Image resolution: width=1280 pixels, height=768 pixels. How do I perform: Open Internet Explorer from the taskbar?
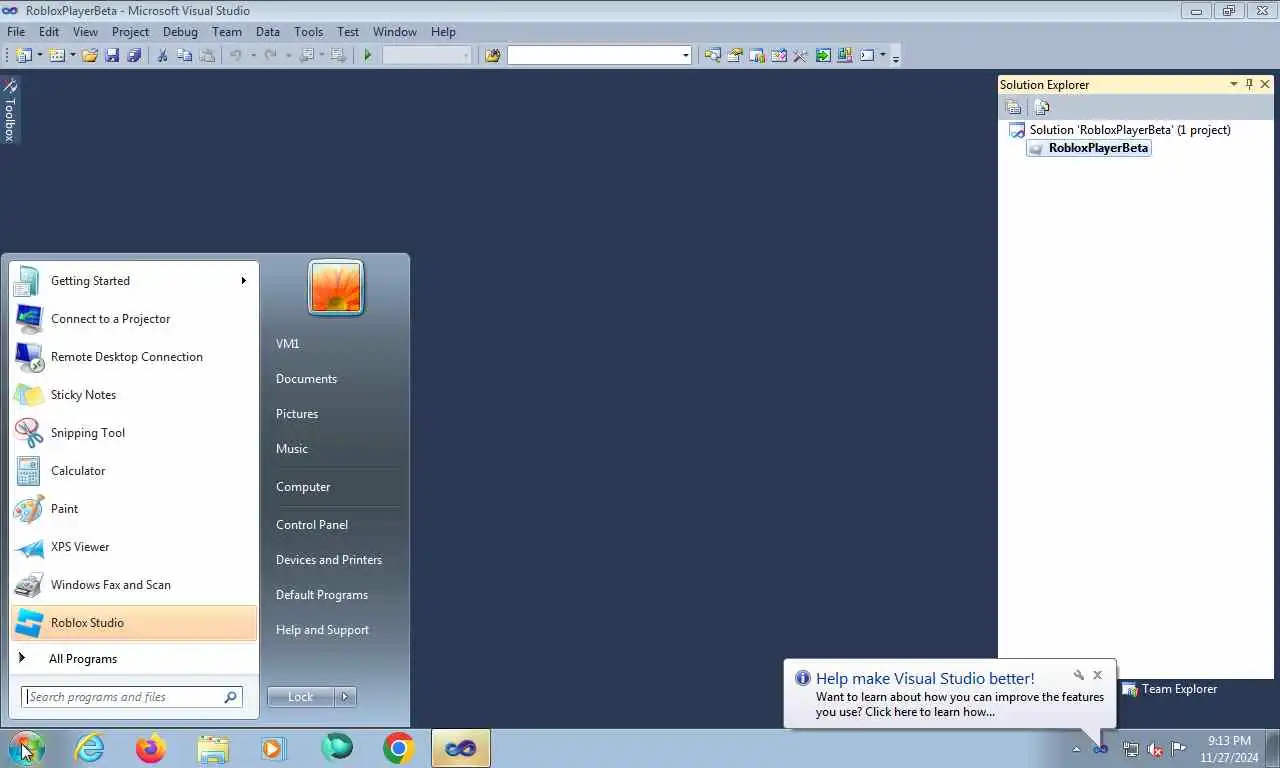tap(89, 748)
